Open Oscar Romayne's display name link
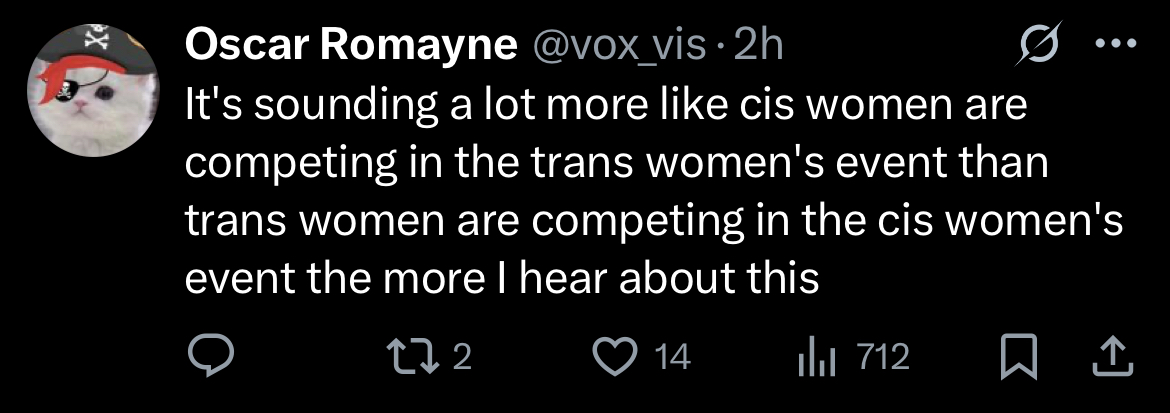1170x413 pixels. [x=351, y=47]
